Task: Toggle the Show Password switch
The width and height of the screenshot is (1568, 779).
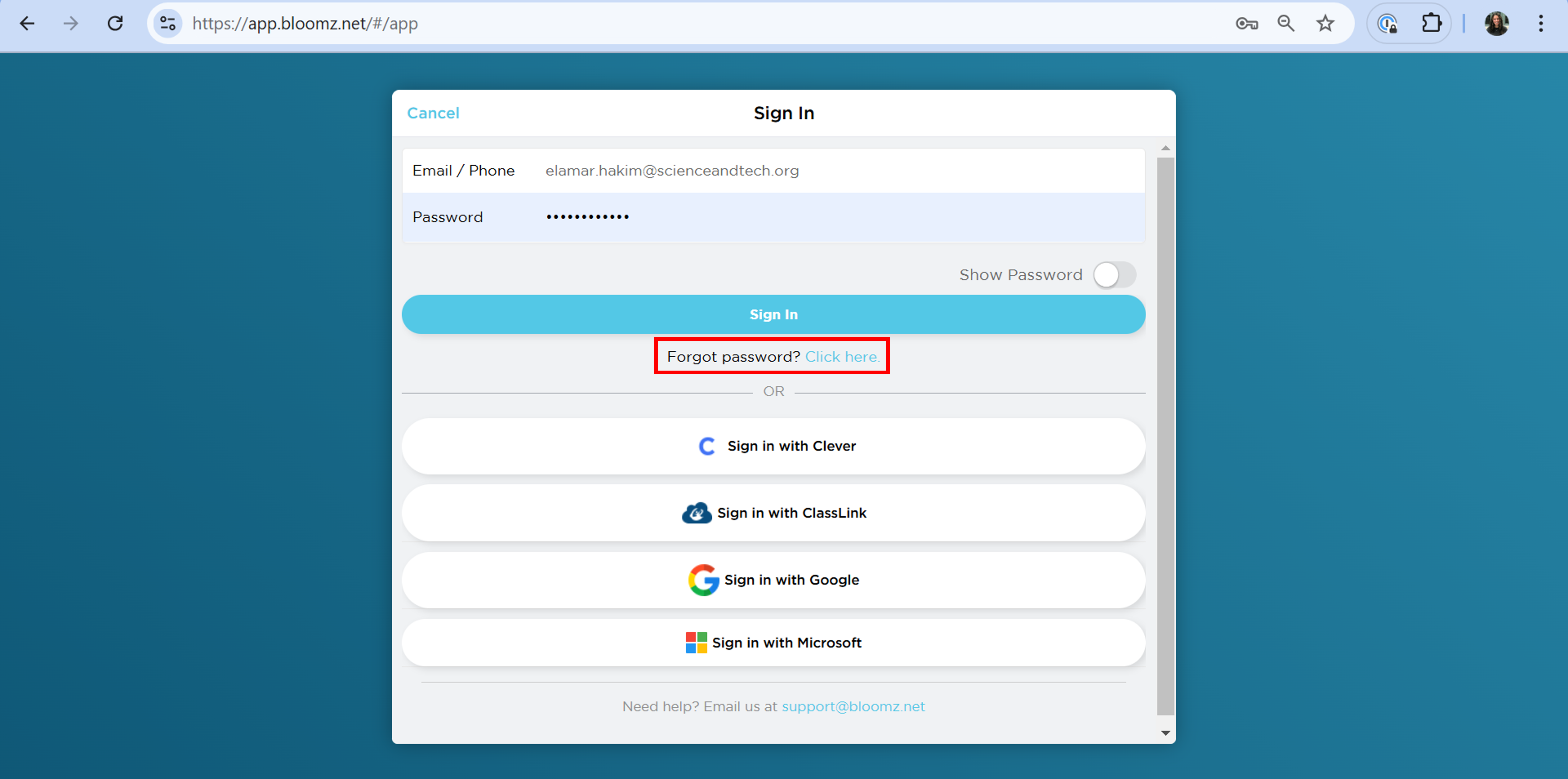Action: pyautogui.click(x=1114, y=274)
